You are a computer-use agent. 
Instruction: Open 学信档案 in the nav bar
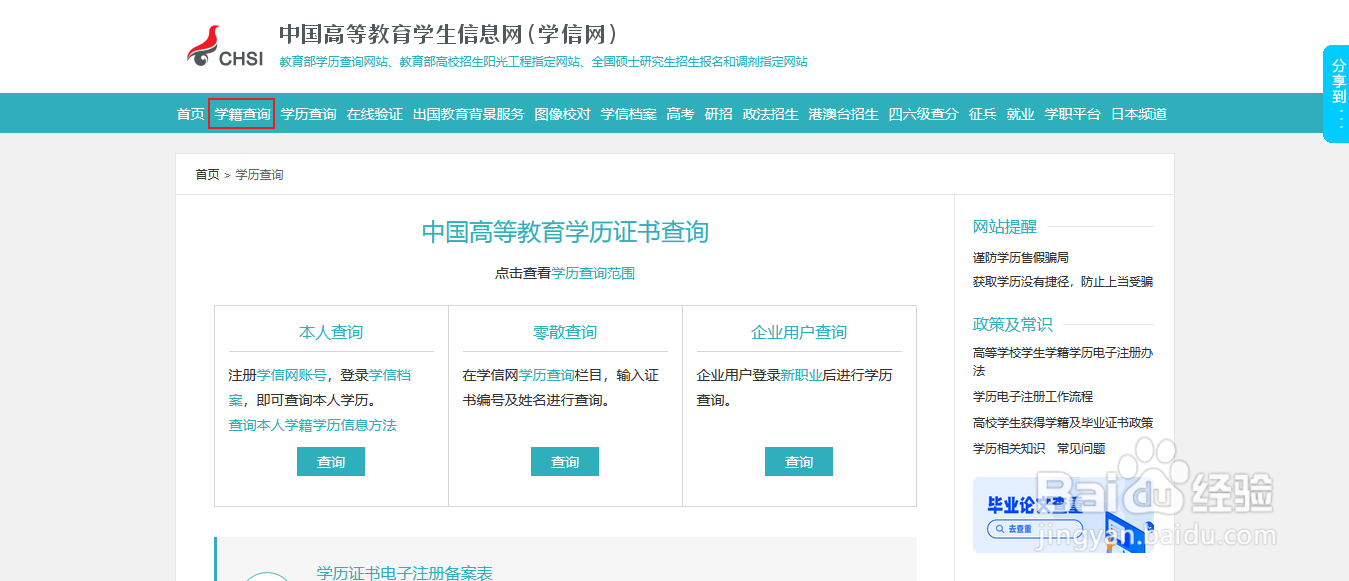(628, 114)
